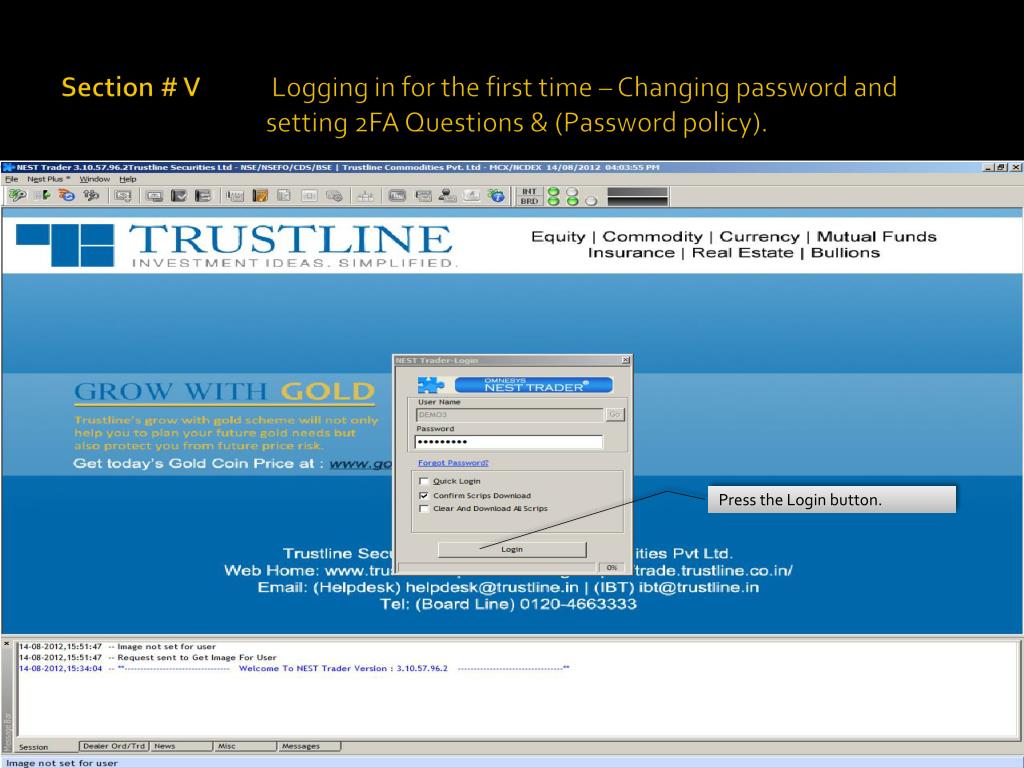Viewport: 1024px width, 768px height.
Task: Click the orange-blue refresh globe toolbar icon
Action: point(67,195)
